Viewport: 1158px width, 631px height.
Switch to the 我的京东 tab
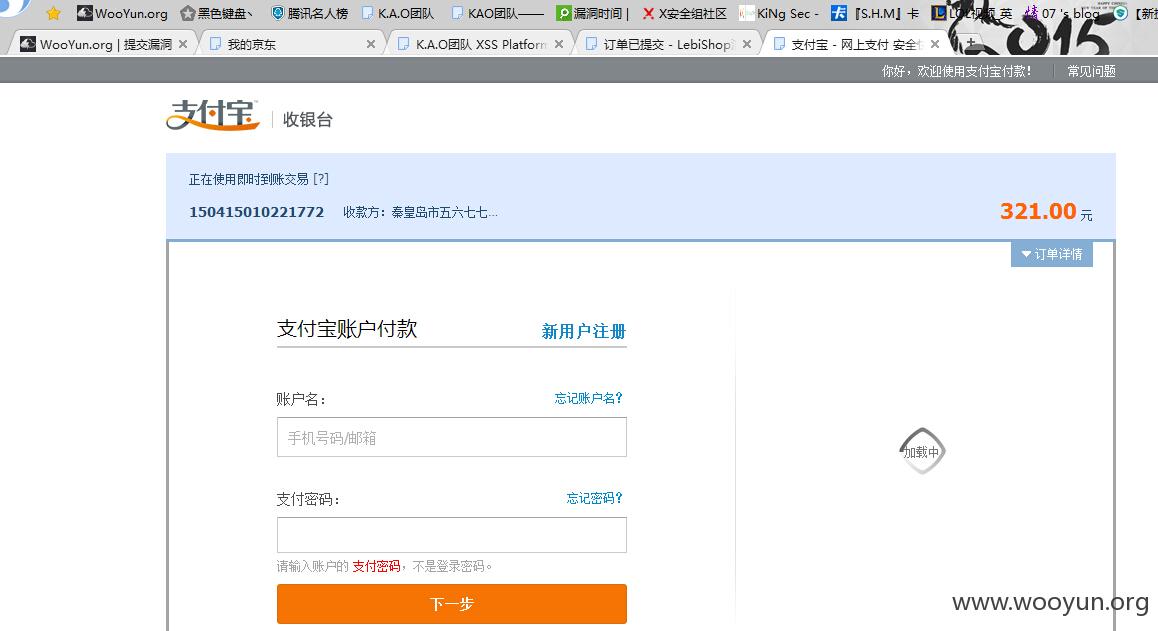pyautogui.click(x=292, y=44)
